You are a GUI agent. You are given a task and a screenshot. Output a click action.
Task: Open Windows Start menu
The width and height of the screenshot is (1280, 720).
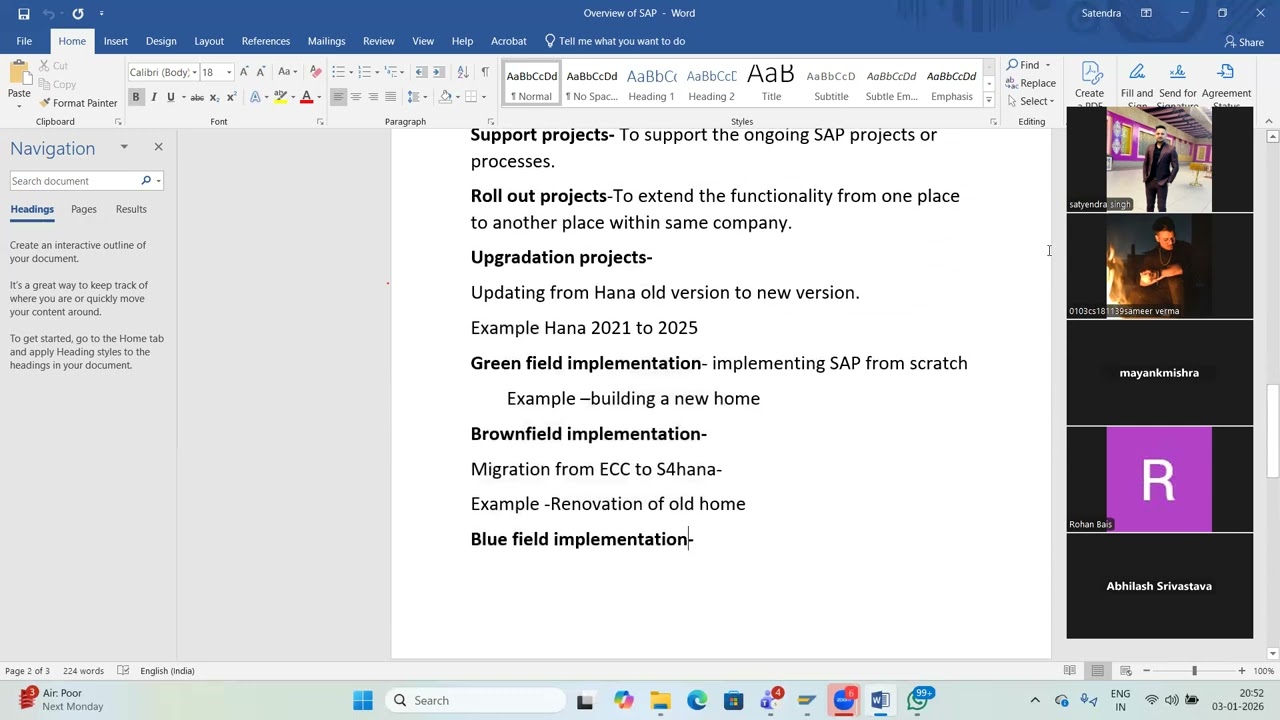(363, 700)
